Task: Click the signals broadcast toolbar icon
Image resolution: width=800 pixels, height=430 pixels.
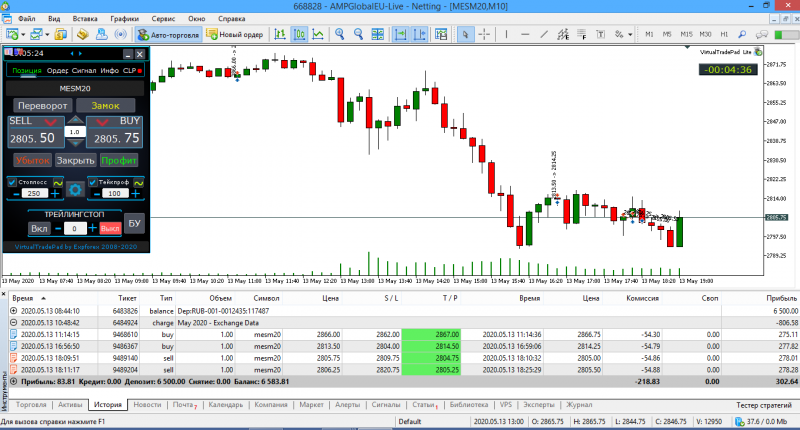Action: (120, 34)
